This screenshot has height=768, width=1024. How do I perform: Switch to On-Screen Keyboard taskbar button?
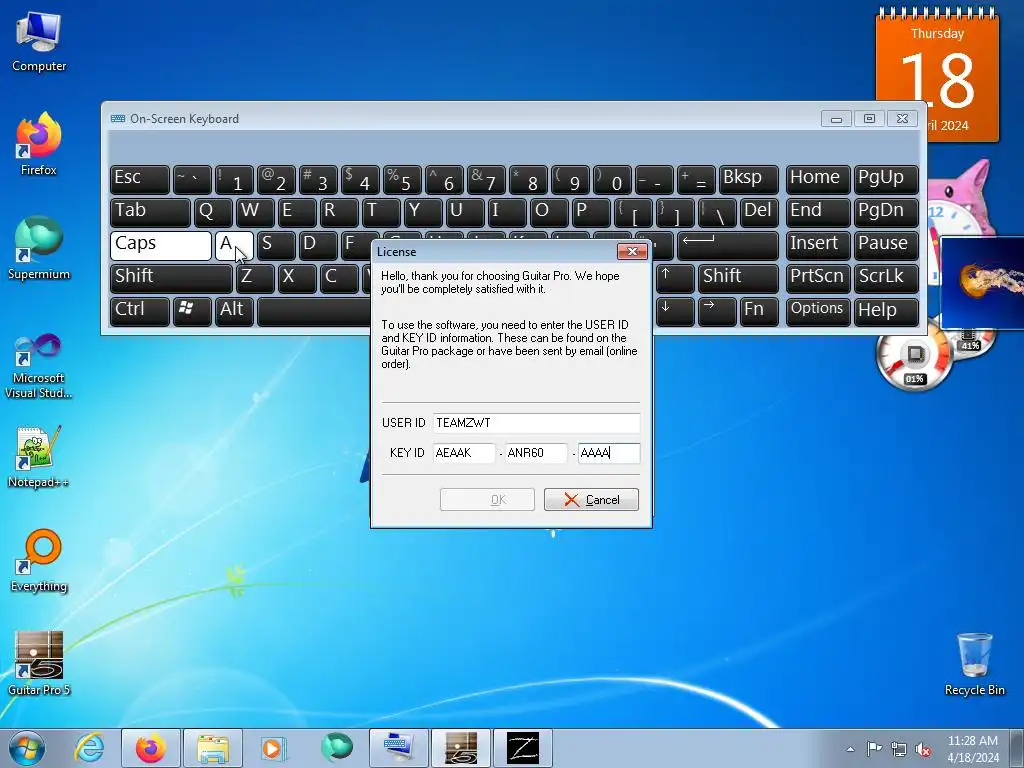click(398, 748)
